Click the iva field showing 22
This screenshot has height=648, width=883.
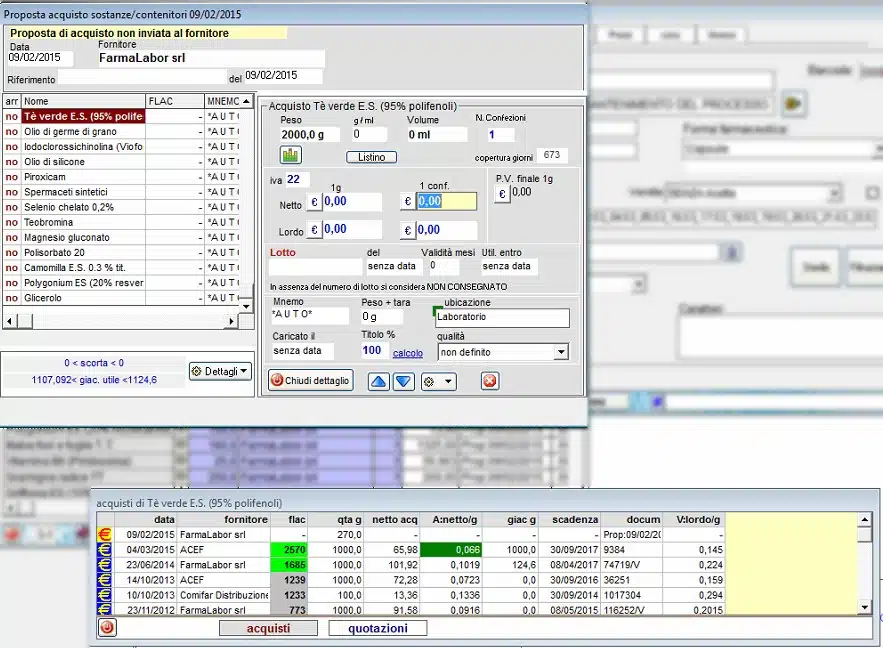[x=298, y=180]
